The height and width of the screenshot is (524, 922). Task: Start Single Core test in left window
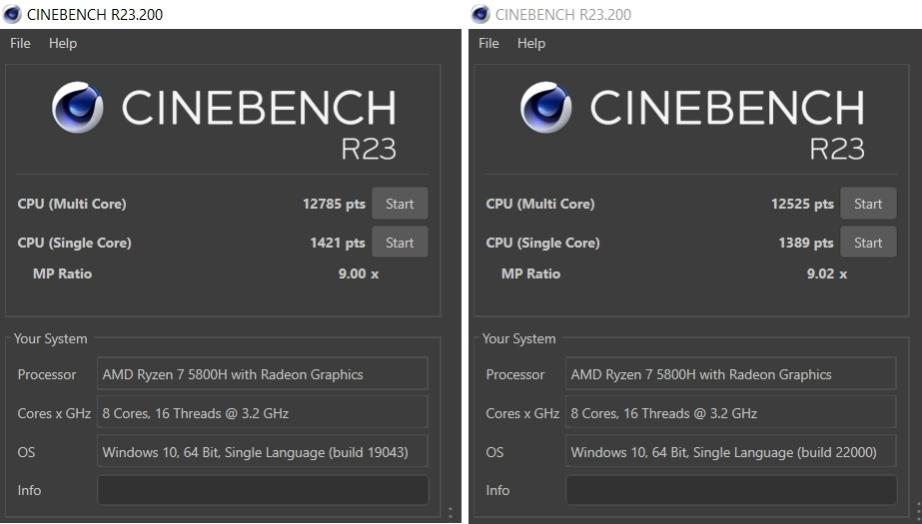[x=400, y=242]
